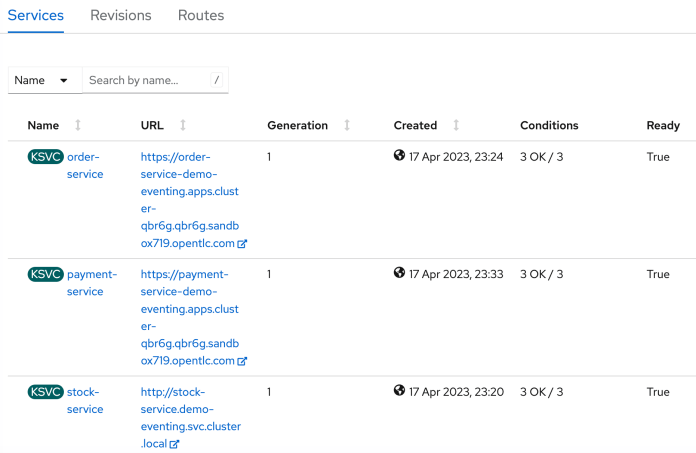
Task: Click the slash shortcut hint in search
Action: [217, 80]
